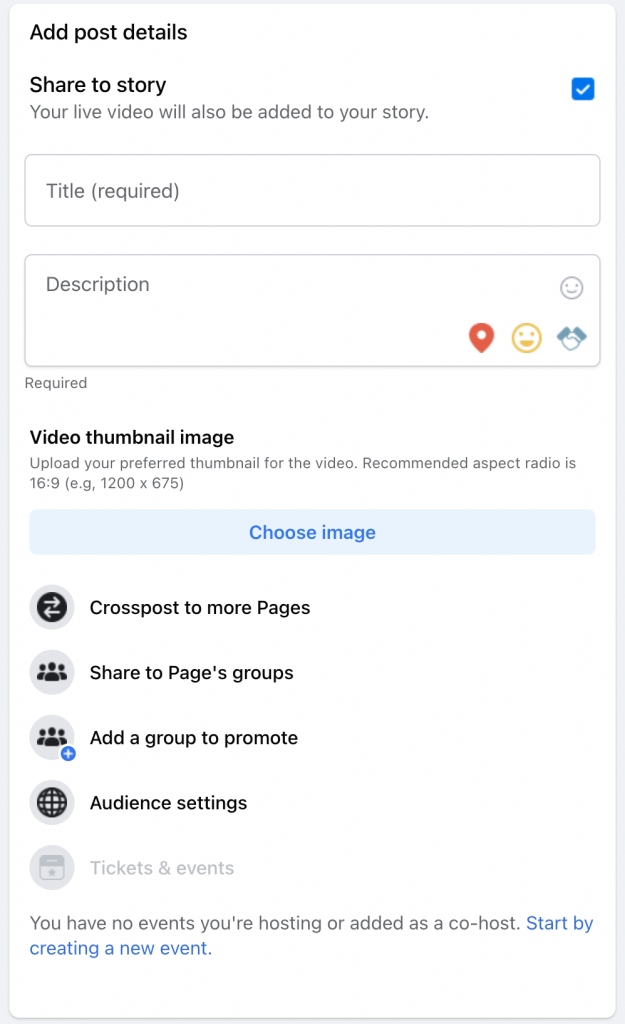This screenshot has width=625, height=1024.
Task: Open the feeling/activity smiley icon
Action: tap(527, 338)
